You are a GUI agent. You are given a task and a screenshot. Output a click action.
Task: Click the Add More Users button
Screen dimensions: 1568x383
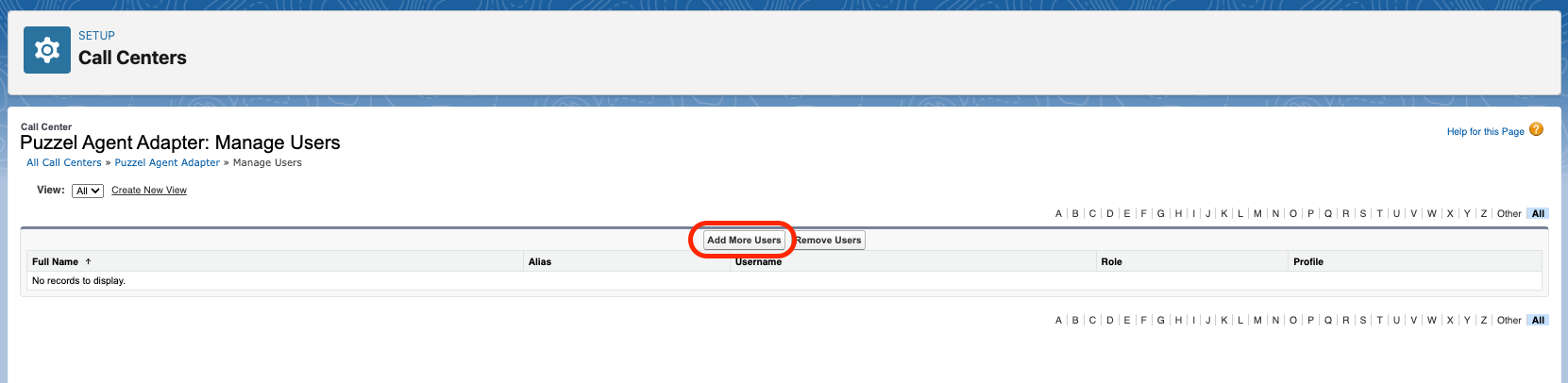coord(744,241)
